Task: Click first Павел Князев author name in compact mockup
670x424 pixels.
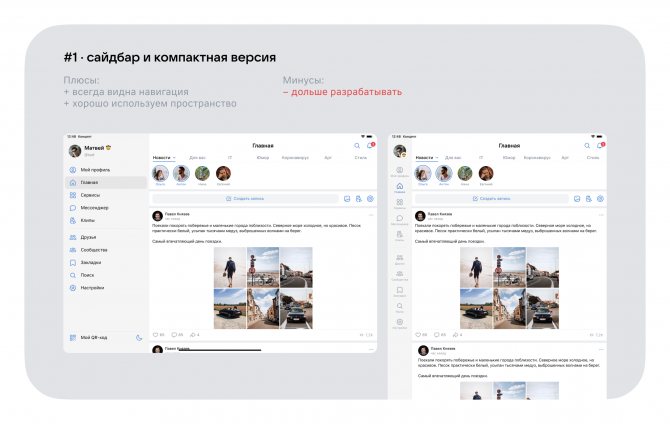Action: coord(440,214)
